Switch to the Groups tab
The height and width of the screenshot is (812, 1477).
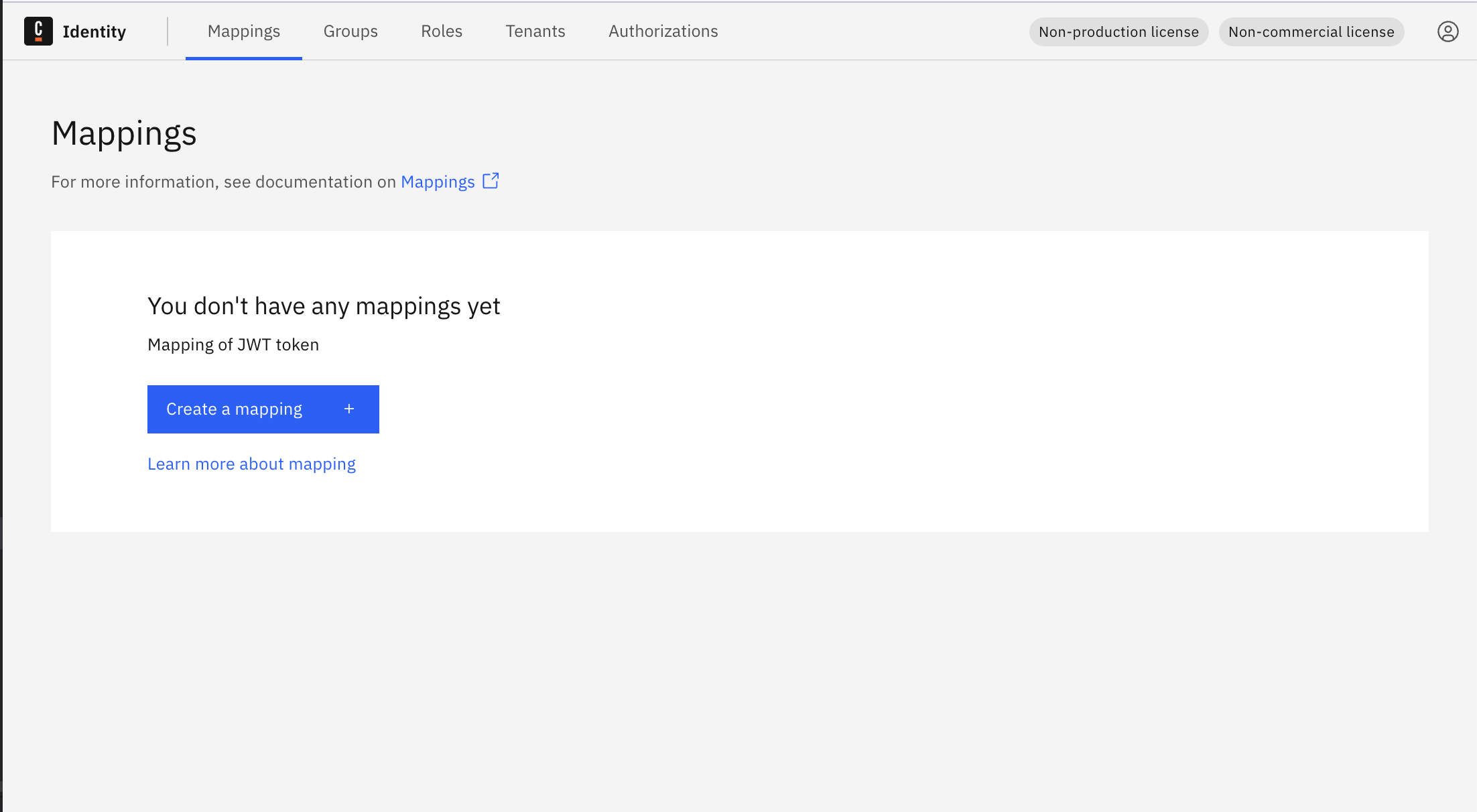[x=350, y=31]
